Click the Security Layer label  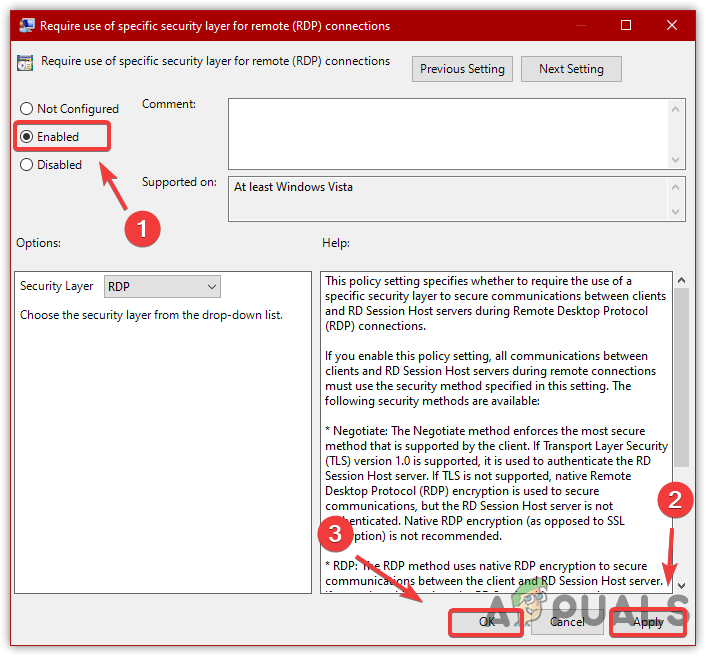[57, 286]
